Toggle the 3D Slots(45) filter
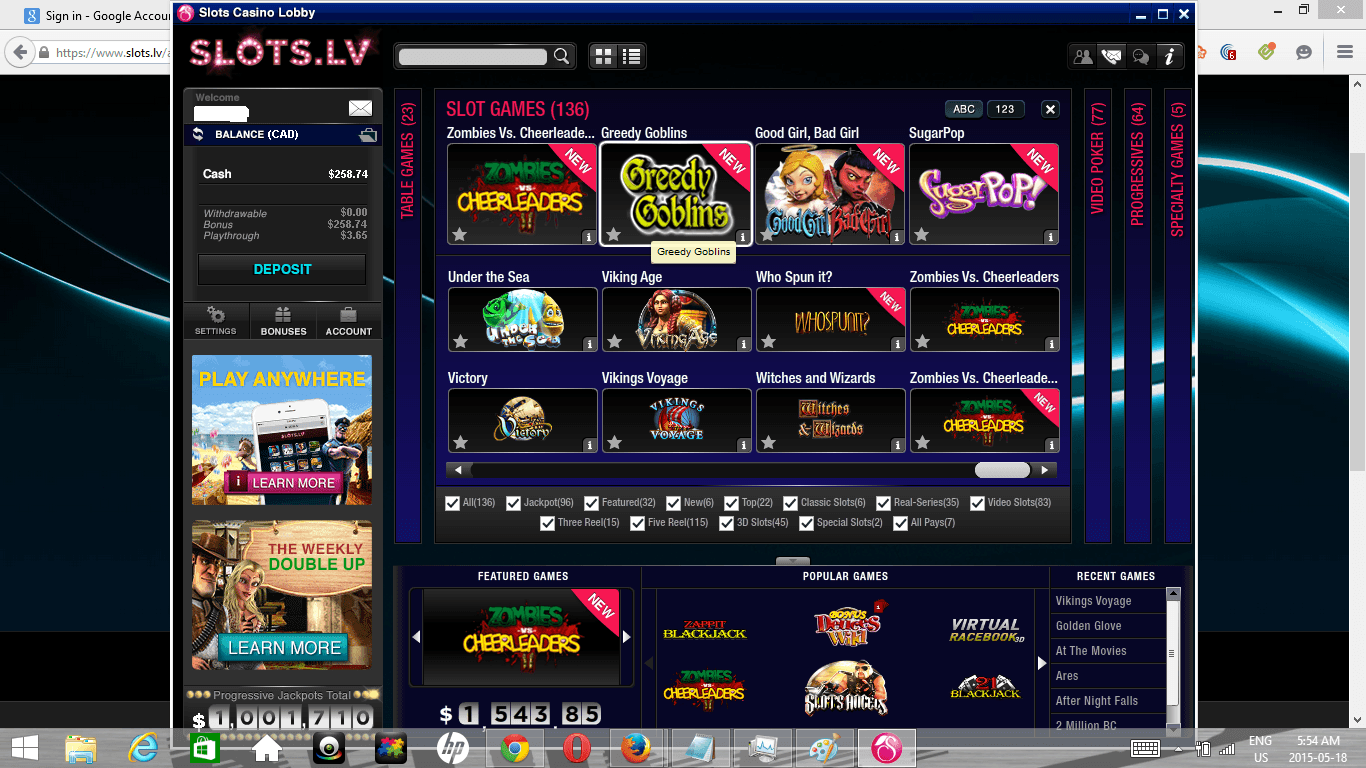 click(727, 523)
